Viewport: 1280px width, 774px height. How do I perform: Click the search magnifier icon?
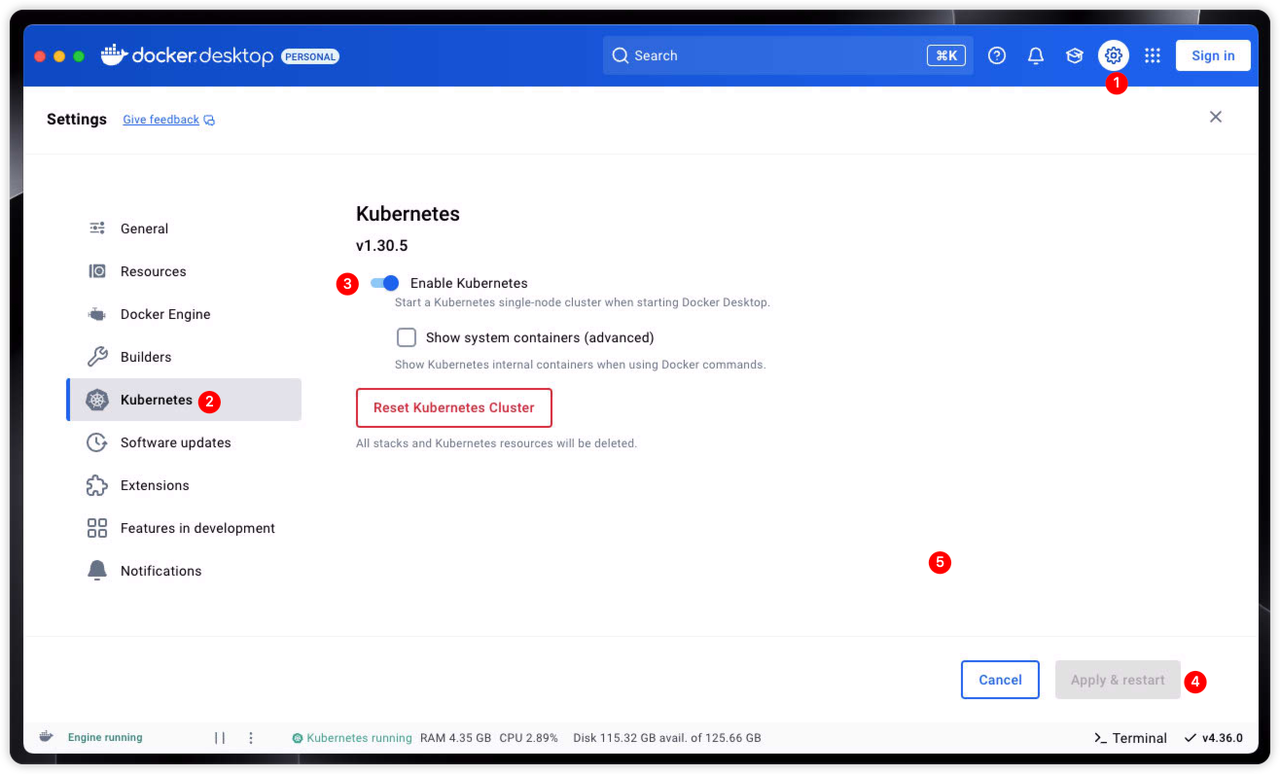(620, 56)
